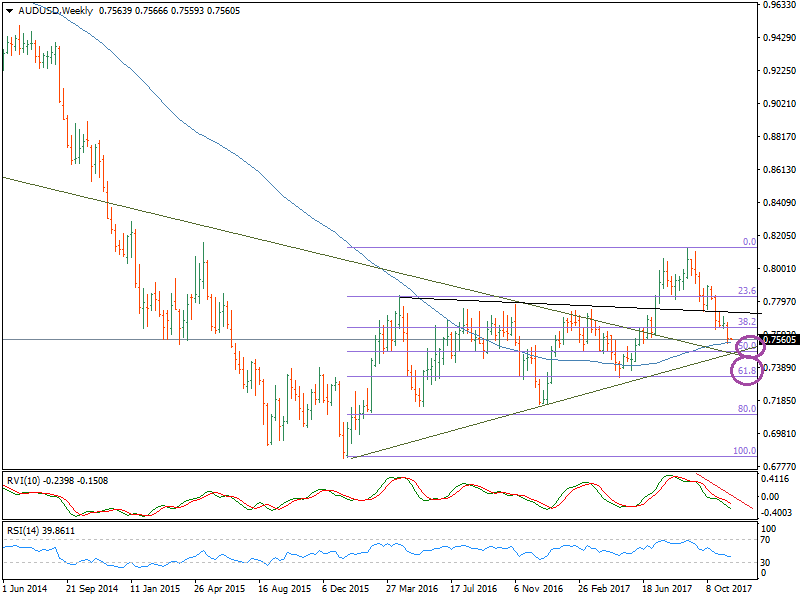Click the 0.94290 price axis label
The image size is (800, 600).
tap(780, 38)
